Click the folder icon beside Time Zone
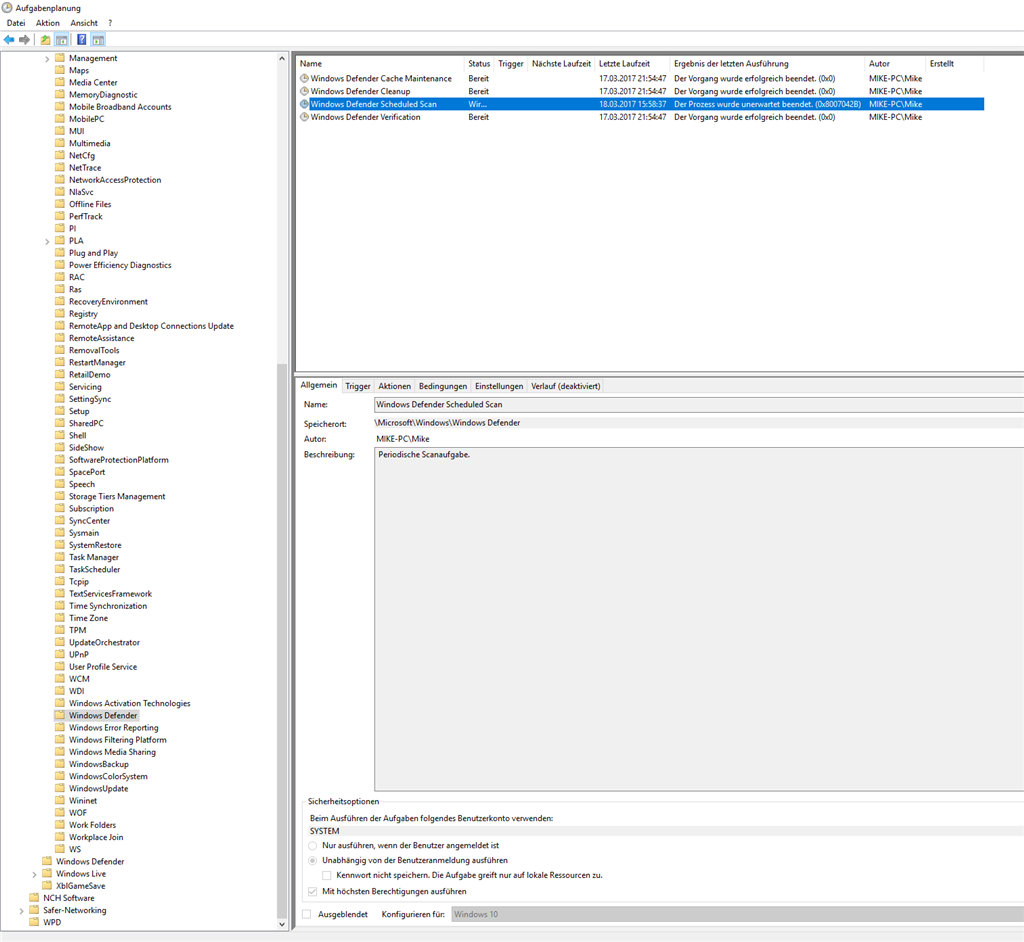Viewport: 1024px width, 942px height. [60, 618]
